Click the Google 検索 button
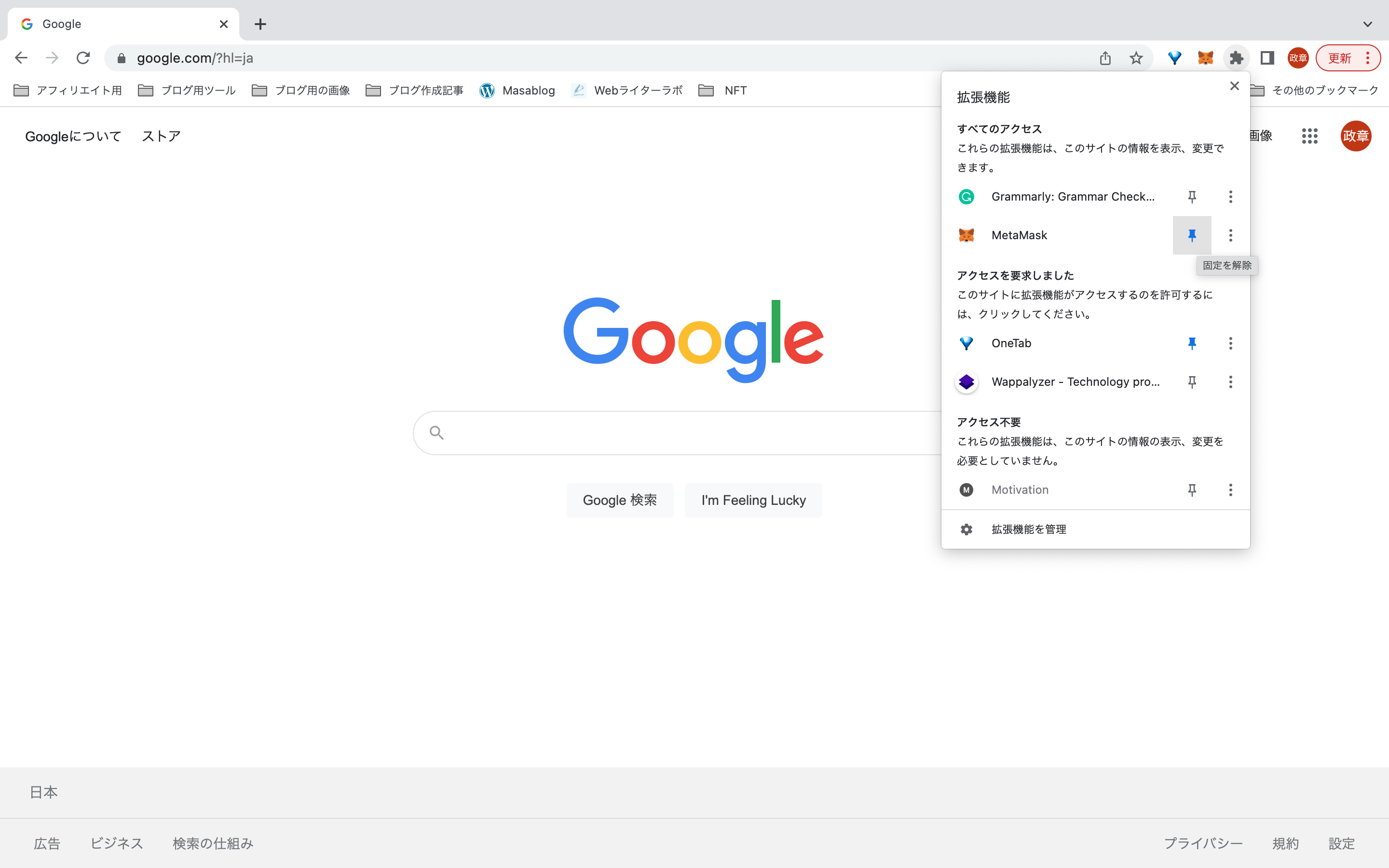Image resolution: width=1389 pixels, height=868 pixels. click(x=620, y=500)
